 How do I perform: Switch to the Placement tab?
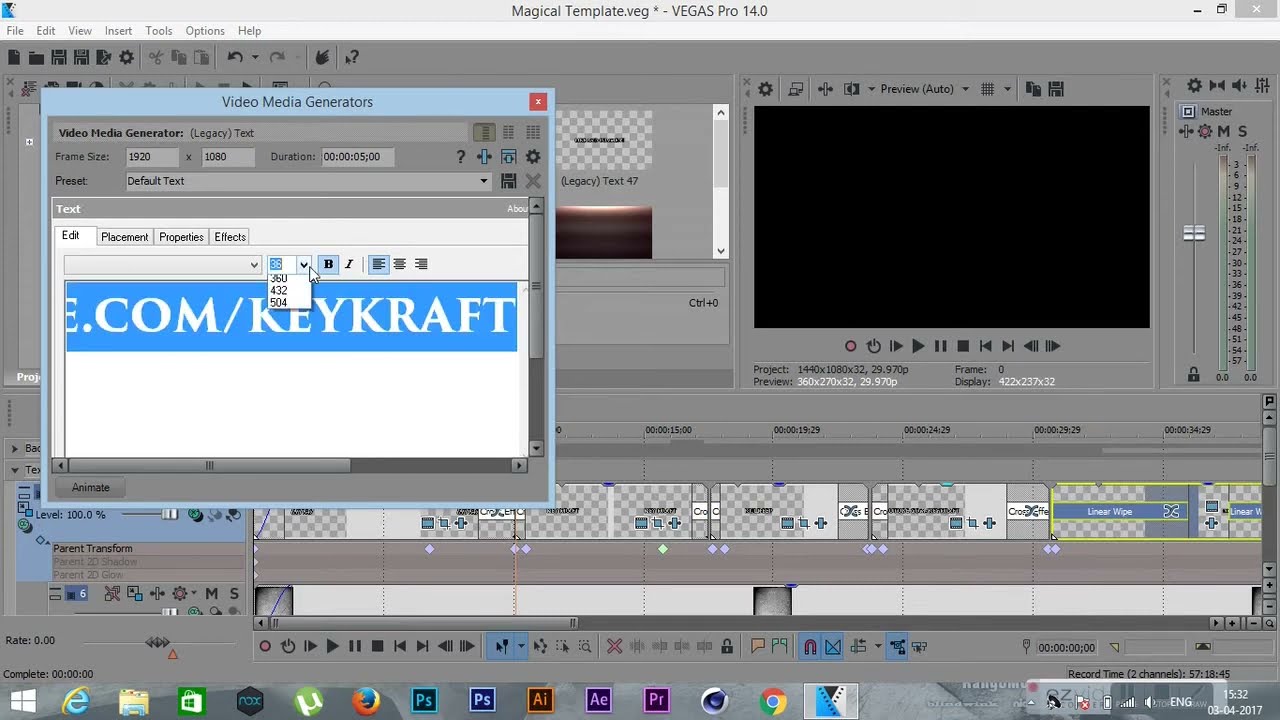tap(125, 237)
